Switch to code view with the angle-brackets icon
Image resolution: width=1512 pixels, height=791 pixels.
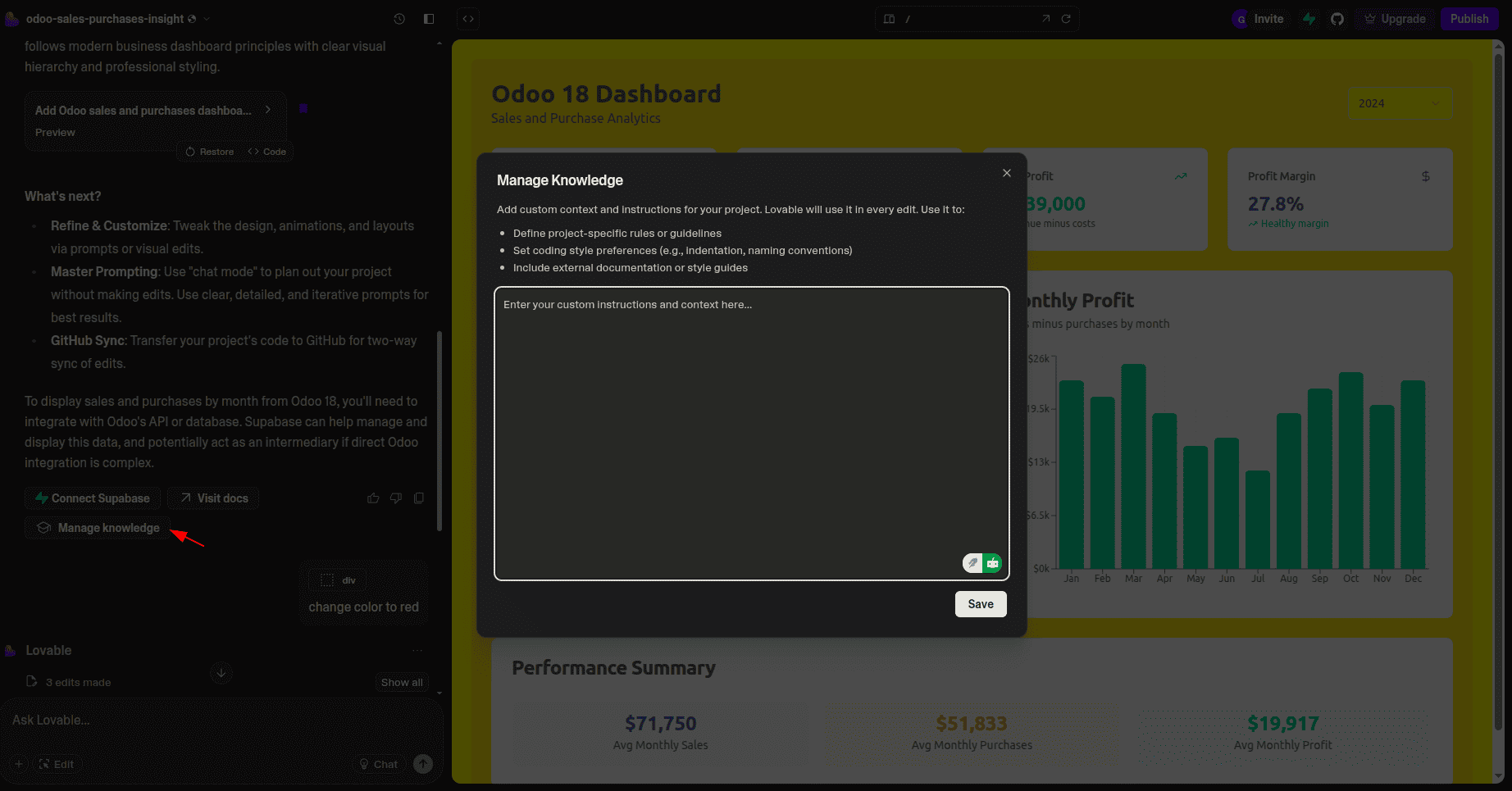point(468,19)
